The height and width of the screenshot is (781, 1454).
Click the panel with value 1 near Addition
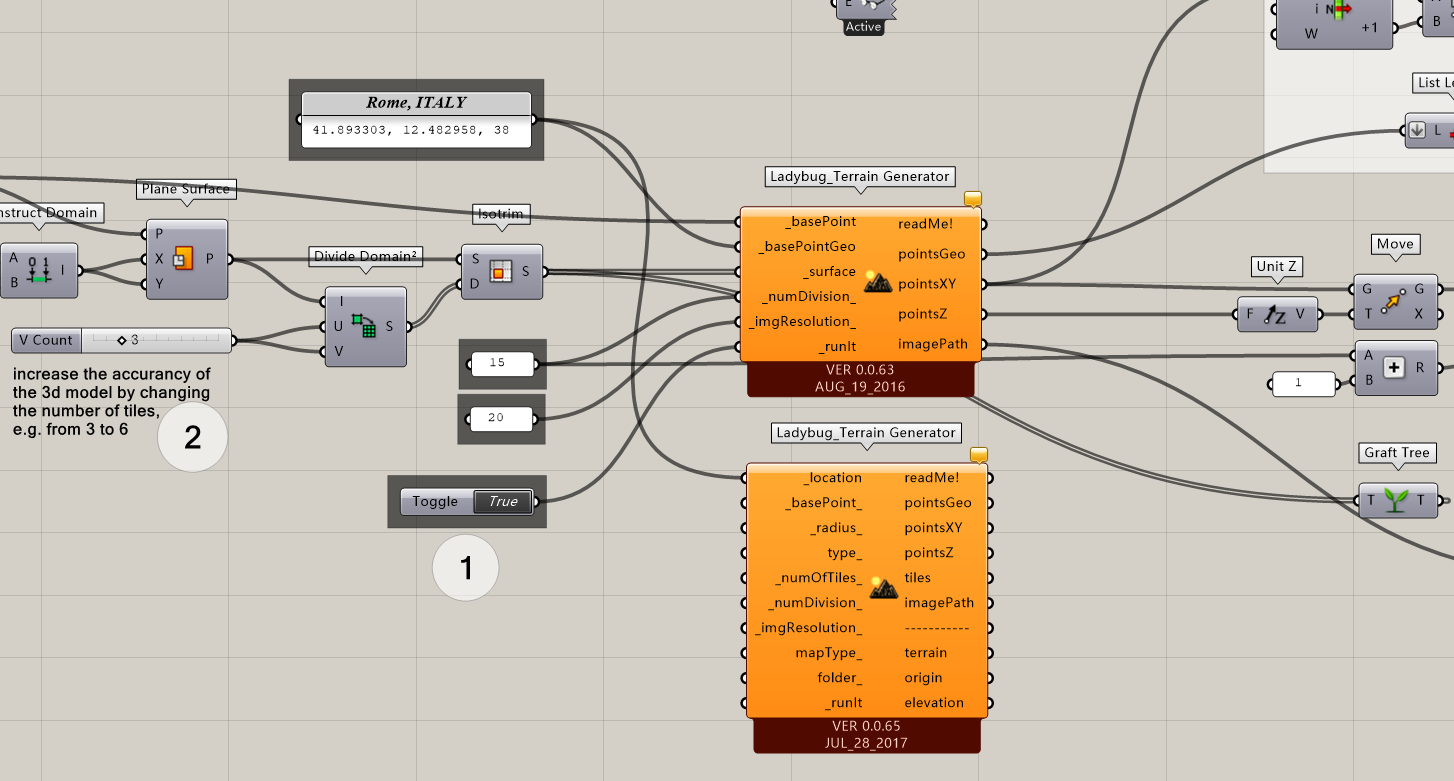(1303, 383)
